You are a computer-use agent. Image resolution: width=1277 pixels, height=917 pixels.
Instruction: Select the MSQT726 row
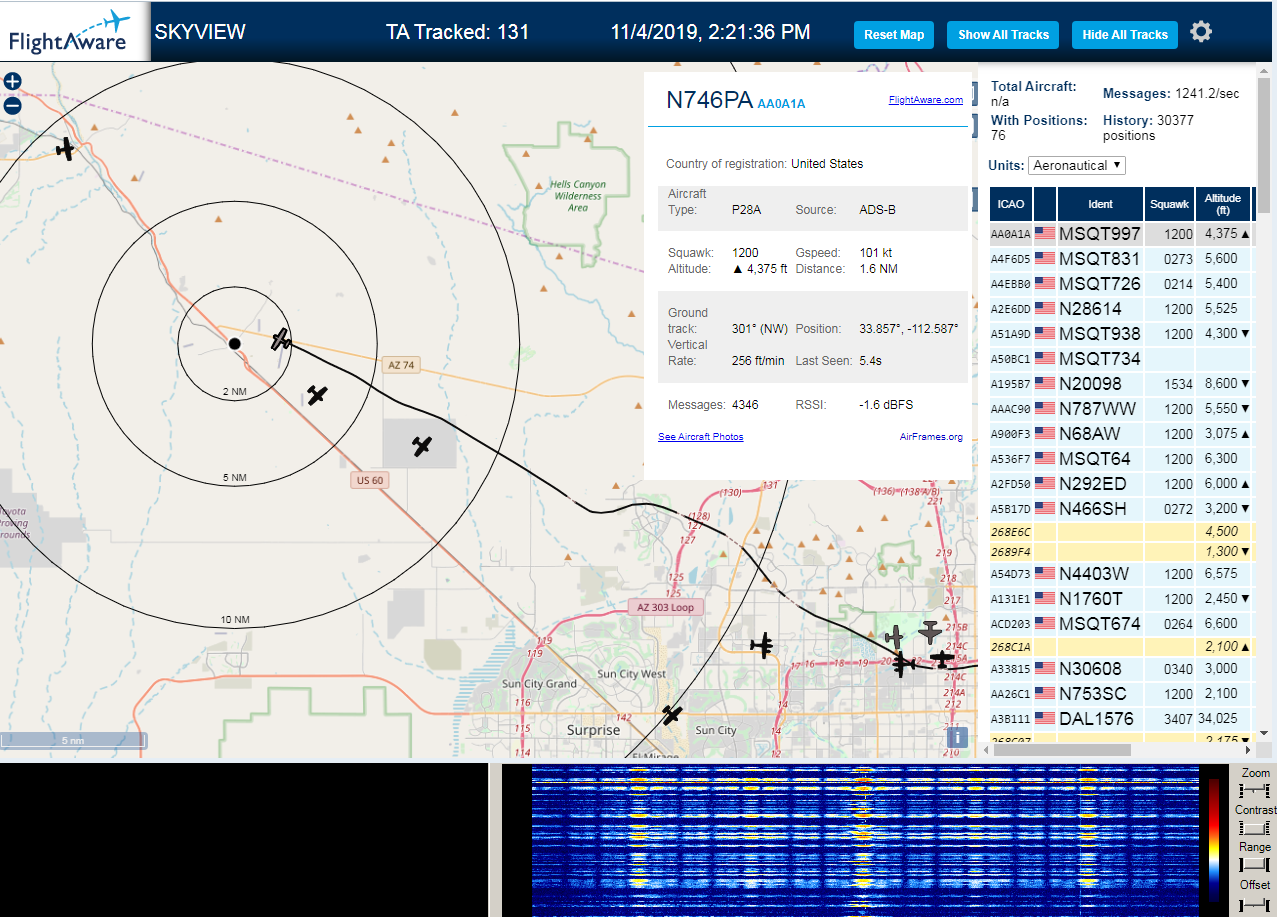tap(1120, 284)
